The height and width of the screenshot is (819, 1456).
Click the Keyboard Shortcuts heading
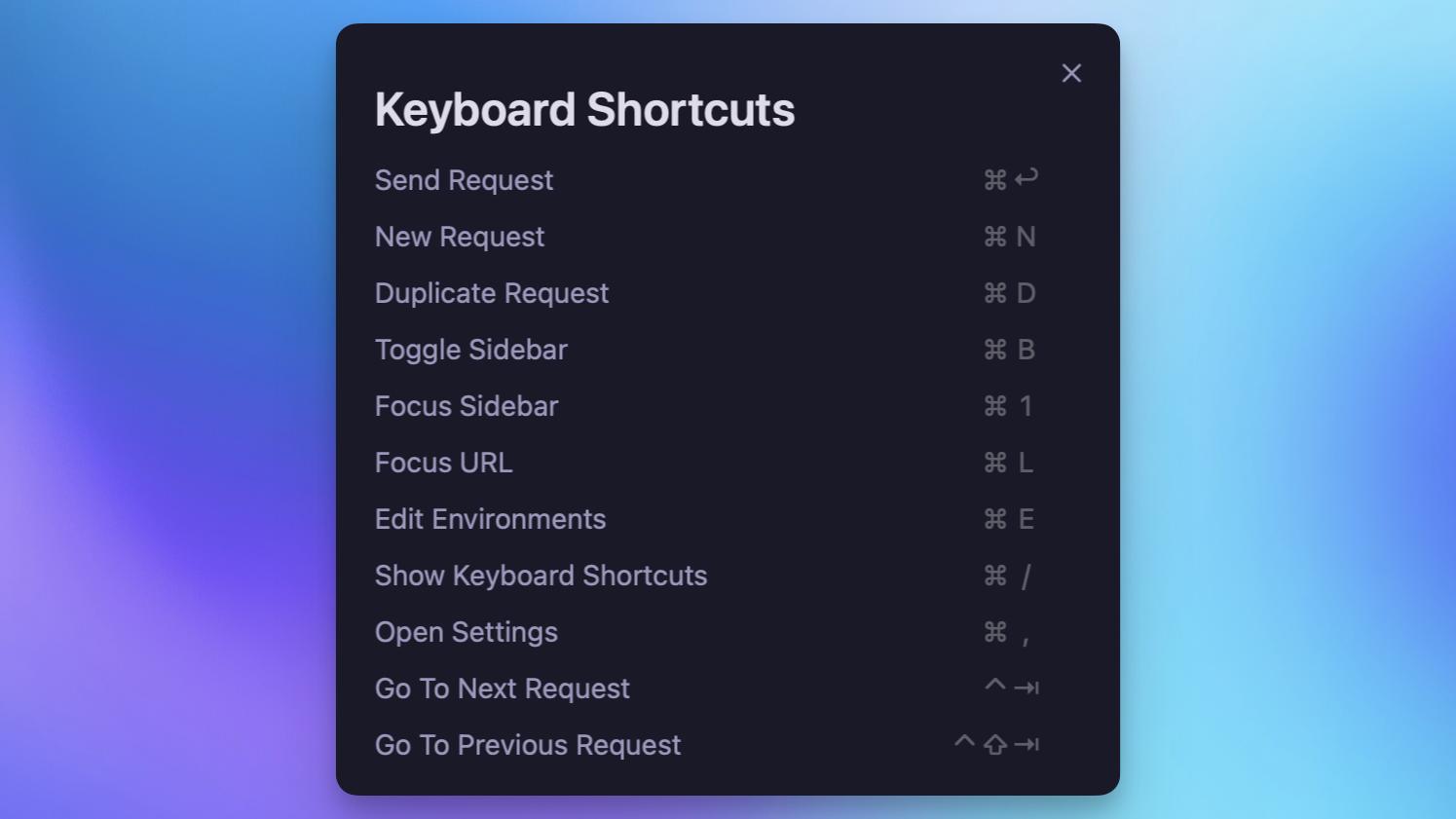click(x=584, y=110)
